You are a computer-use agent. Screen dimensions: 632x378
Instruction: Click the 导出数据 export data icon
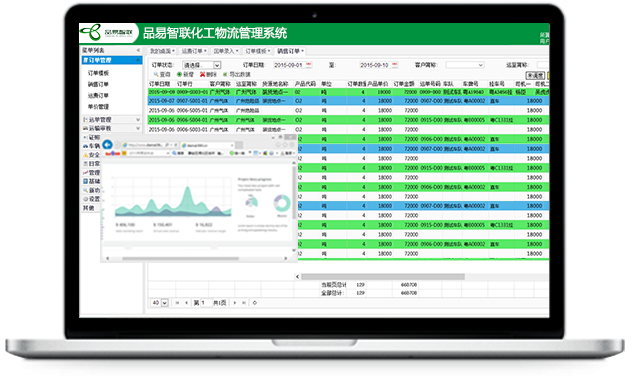[x=225, y=75]
